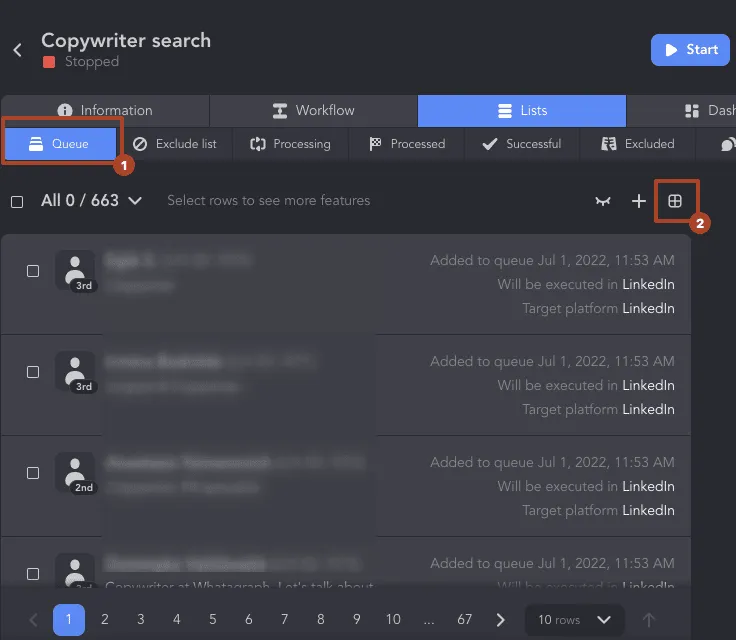The width and height of the screenshot is (736, 640).
Task: Open first row's 3rd-degree profile avatar
Action: [x=76, y=271]
